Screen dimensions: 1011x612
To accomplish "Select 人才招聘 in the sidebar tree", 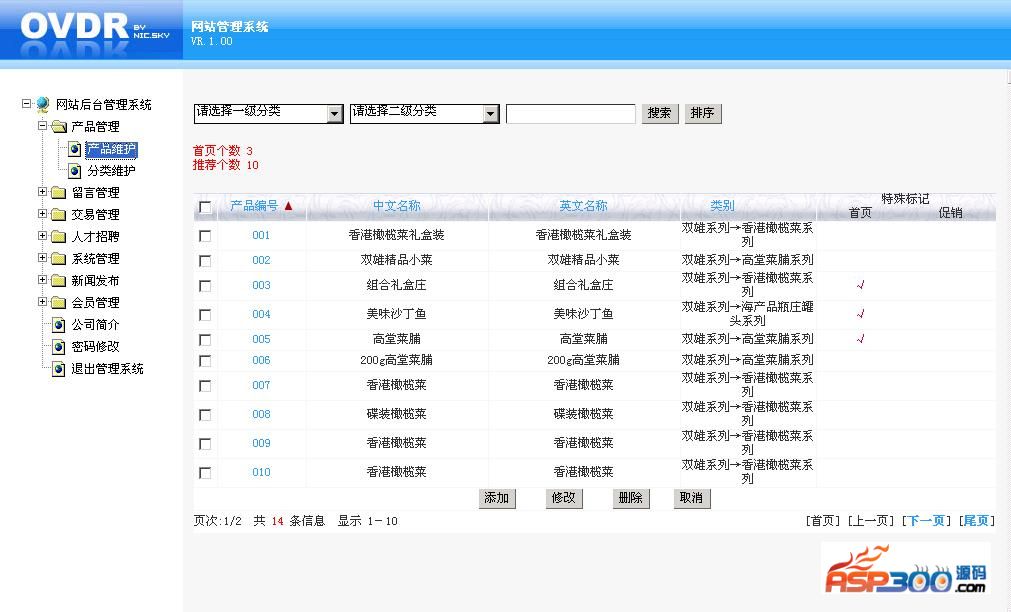I will click(x=95, y=237).
